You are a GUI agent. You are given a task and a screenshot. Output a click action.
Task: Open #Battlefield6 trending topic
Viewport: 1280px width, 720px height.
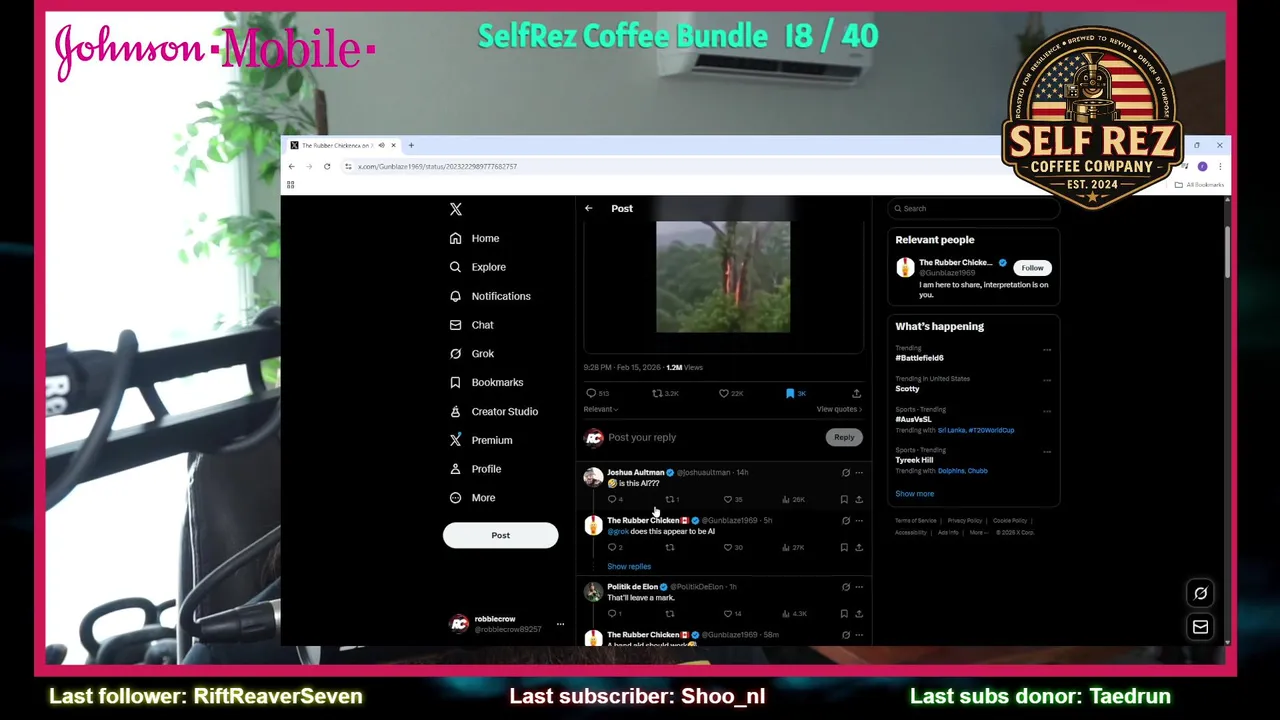pyautogui.click(x=919, y=358)
